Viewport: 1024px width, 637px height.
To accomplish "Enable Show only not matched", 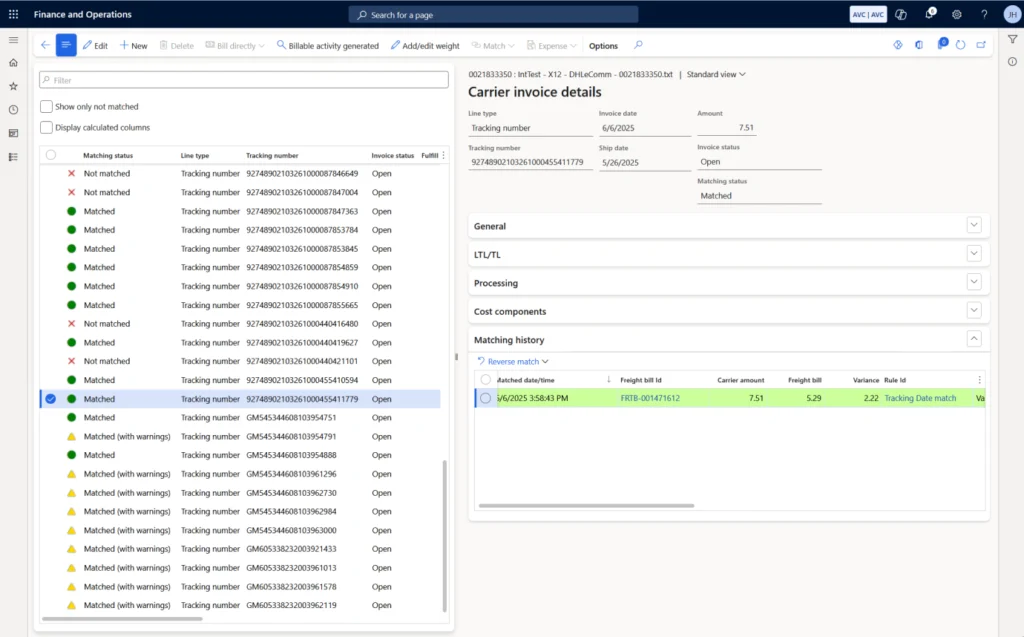I will coord(45,106).
